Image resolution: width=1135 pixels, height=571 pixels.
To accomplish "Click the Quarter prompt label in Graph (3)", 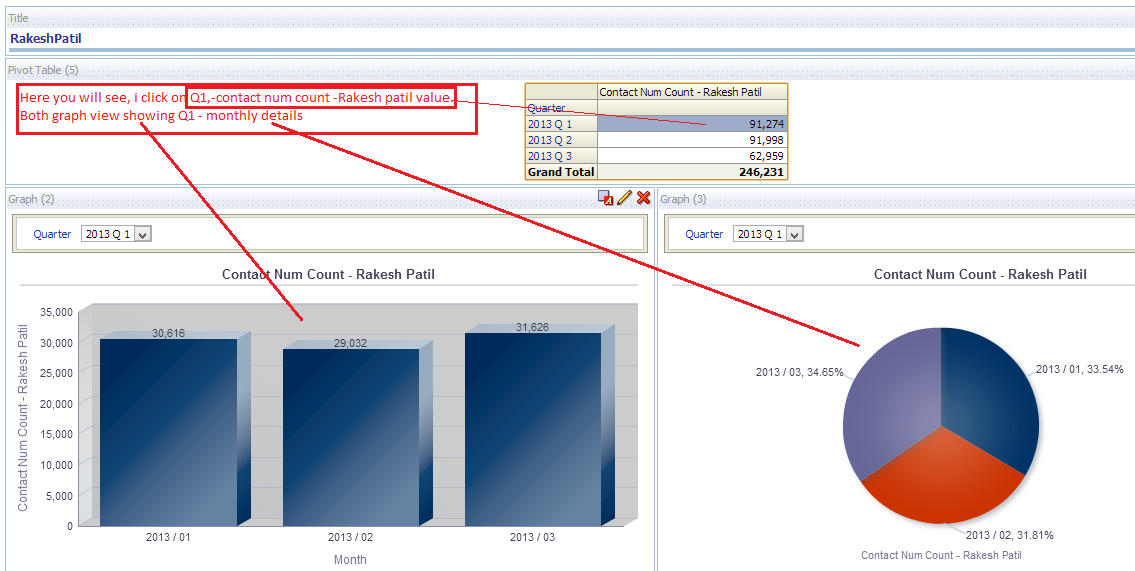I will coord(704,234).
